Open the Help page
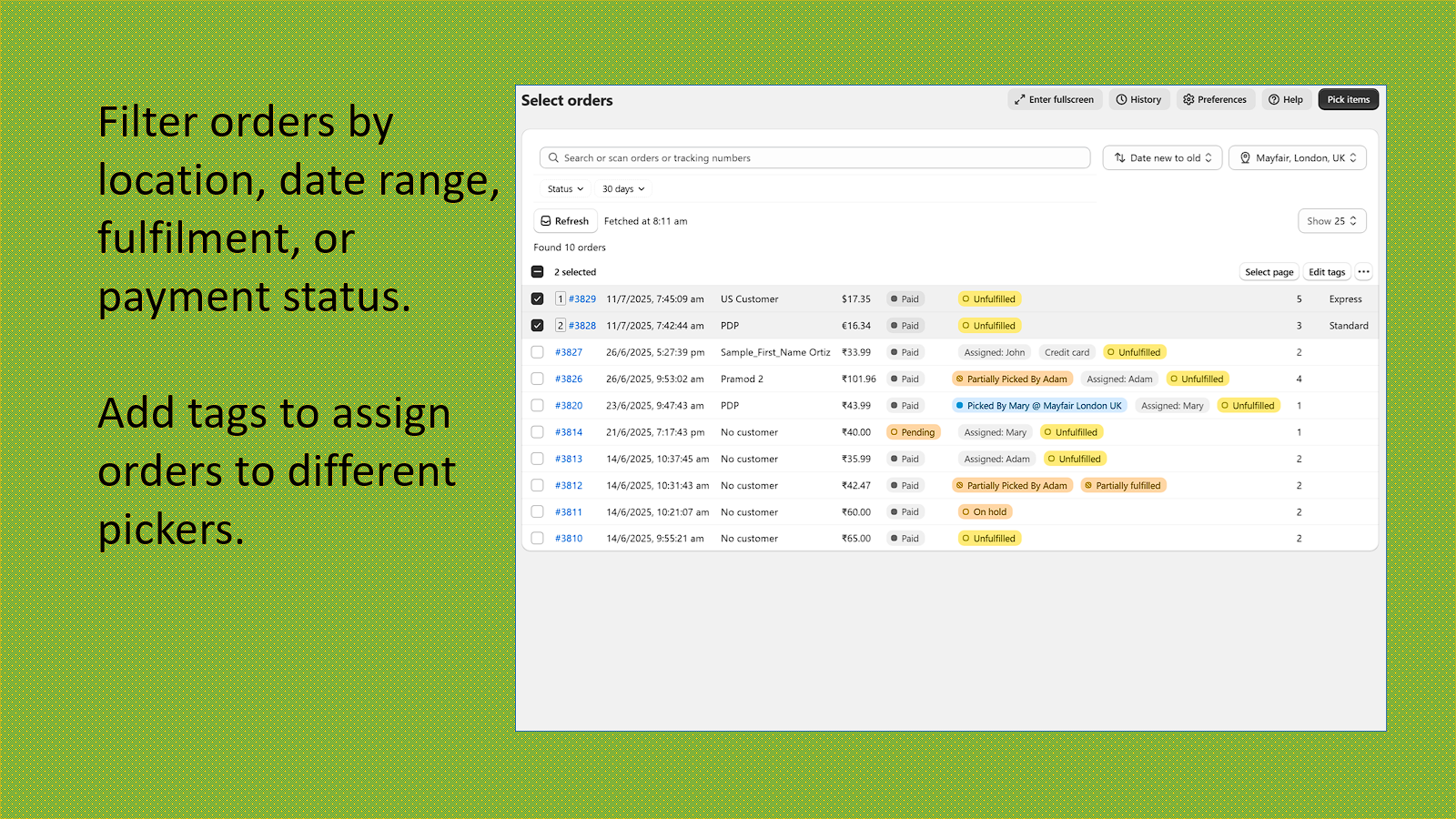 1286,100
